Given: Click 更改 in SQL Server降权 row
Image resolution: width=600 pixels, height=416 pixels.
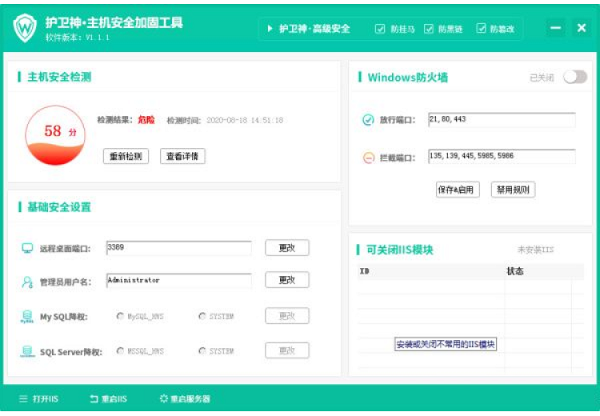Looking at the screenshot, I should pyautogui.click(x=287, y=350).
